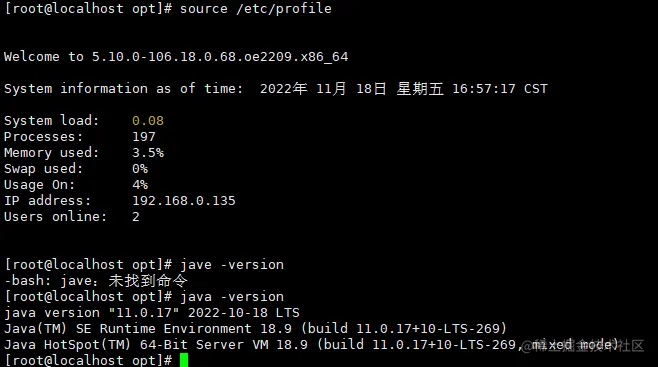Click the 'System load:' label
The image size is (658, 367).
[x=52, y=121]
